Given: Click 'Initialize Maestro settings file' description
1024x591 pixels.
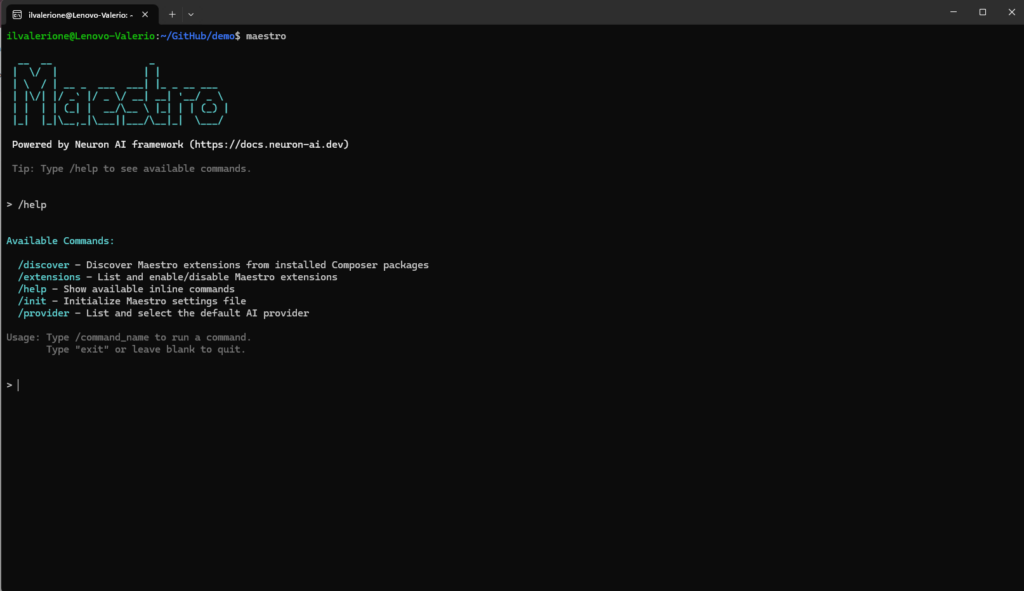Looking at the screenshot, I should (x=155, y=301).
